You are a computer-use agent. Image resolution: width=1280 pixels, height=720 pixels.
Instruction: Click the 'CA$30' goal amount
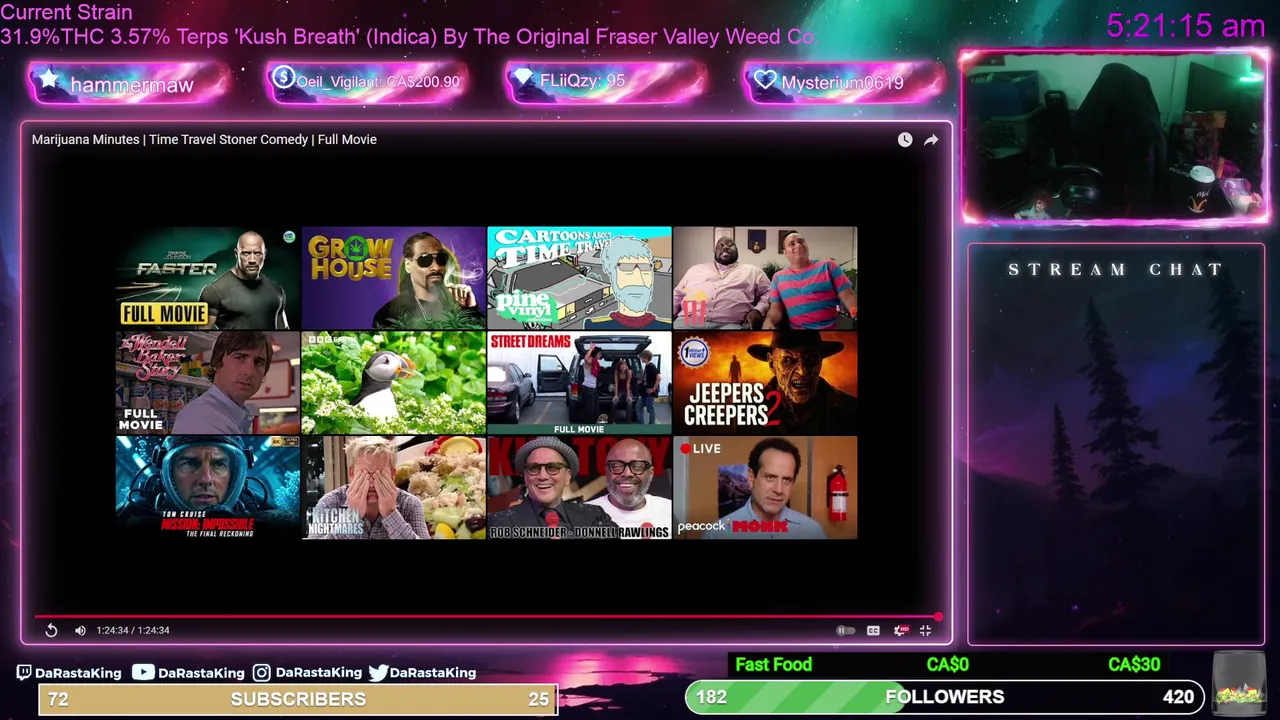coord(1134,665)
